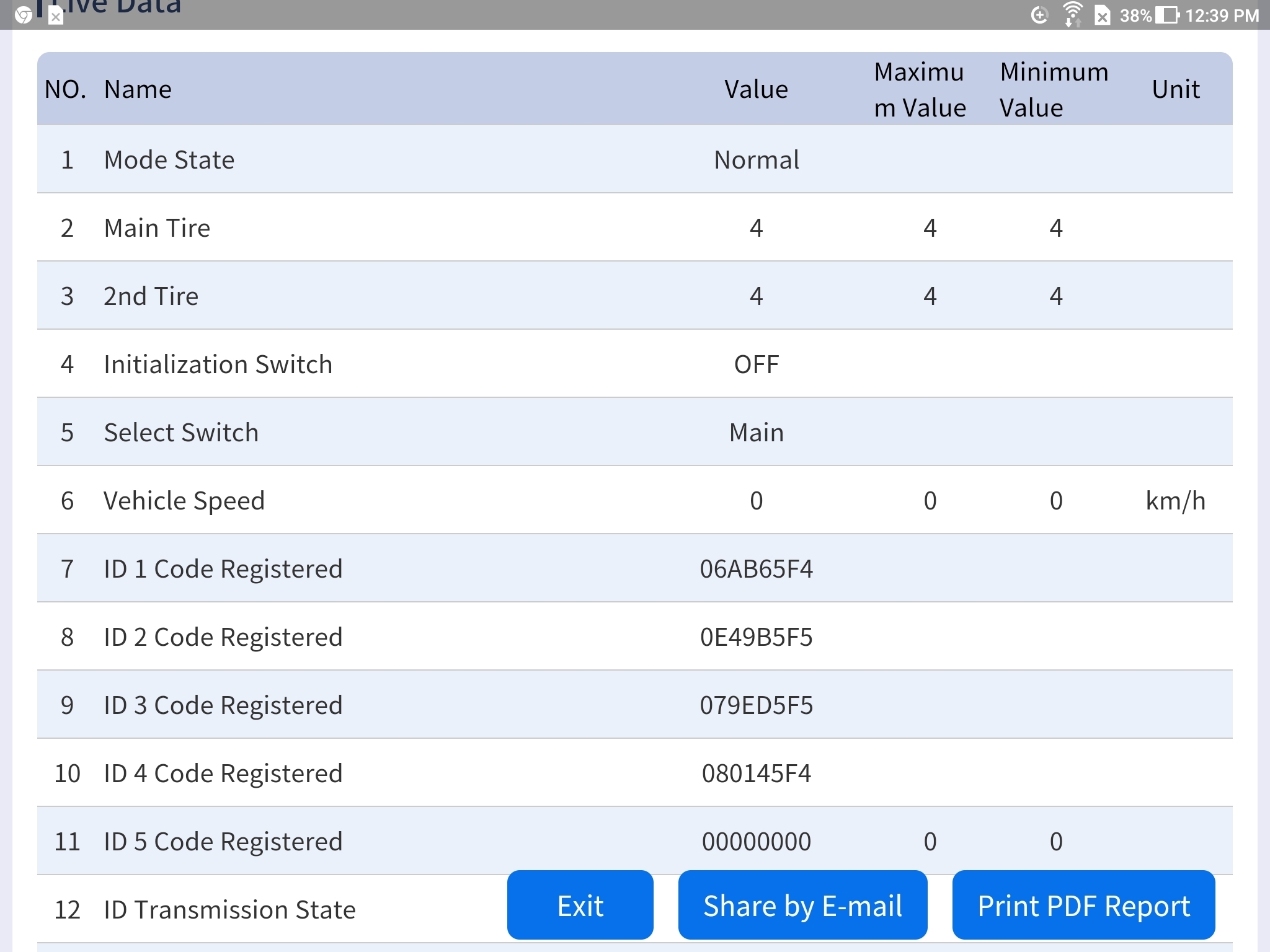Tap the data saver circle icon
The width and height of the screenshot is (1270, 952).
click(x=1039, y=15)
